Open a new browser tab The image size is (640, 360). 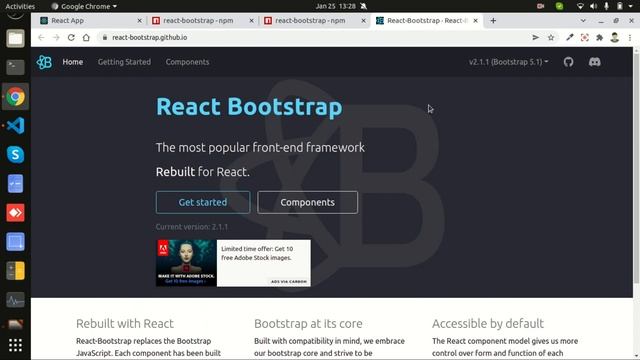coord(493,20)
